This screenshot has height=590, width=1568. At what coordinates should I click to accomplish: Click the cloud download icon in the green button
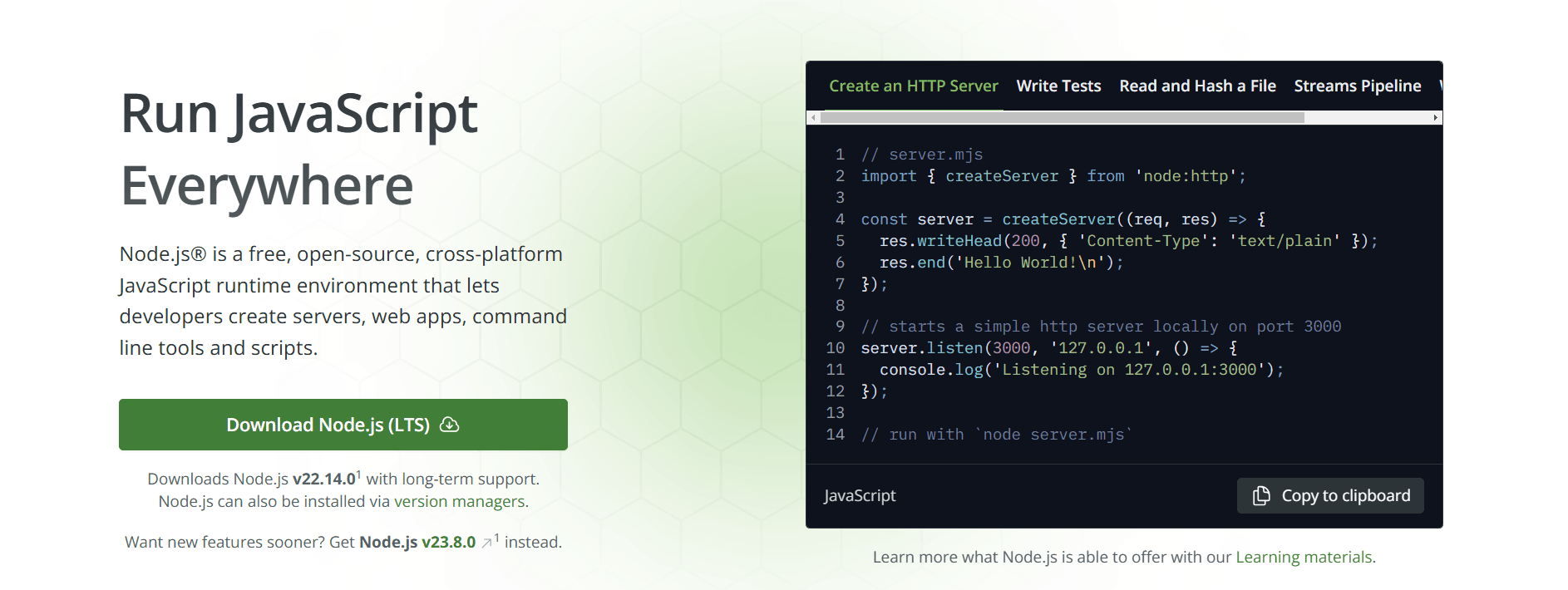coord(449,425)
